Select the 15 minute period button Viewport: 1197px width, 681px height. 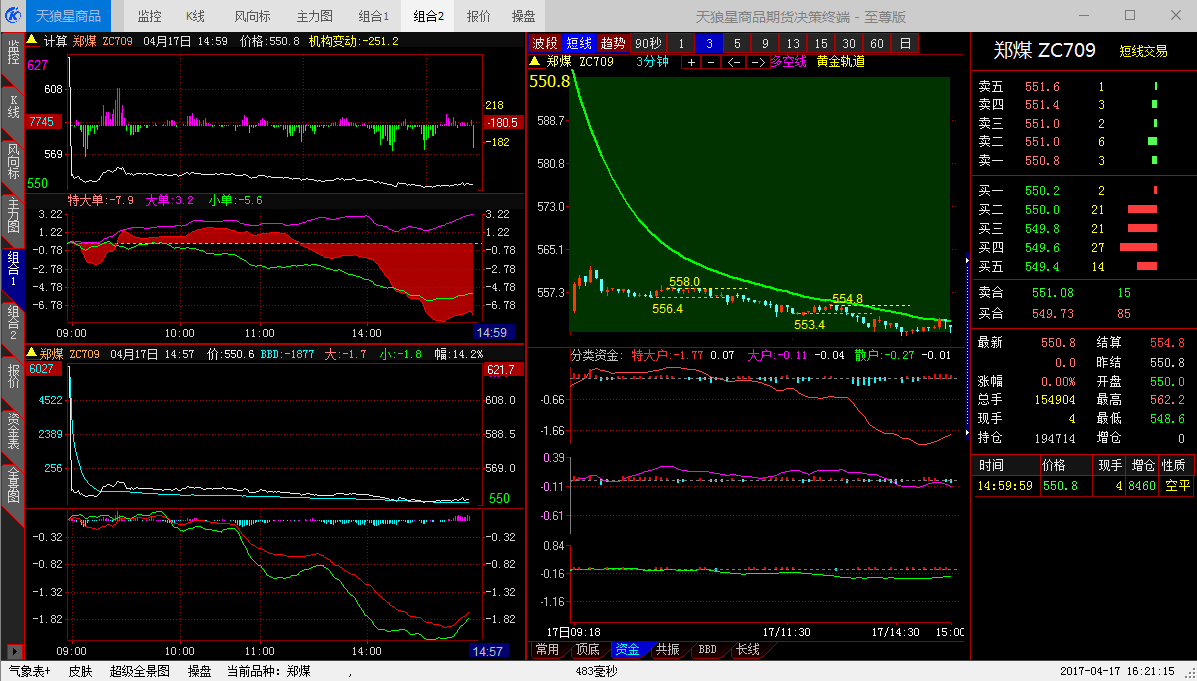tap(821, 44)
